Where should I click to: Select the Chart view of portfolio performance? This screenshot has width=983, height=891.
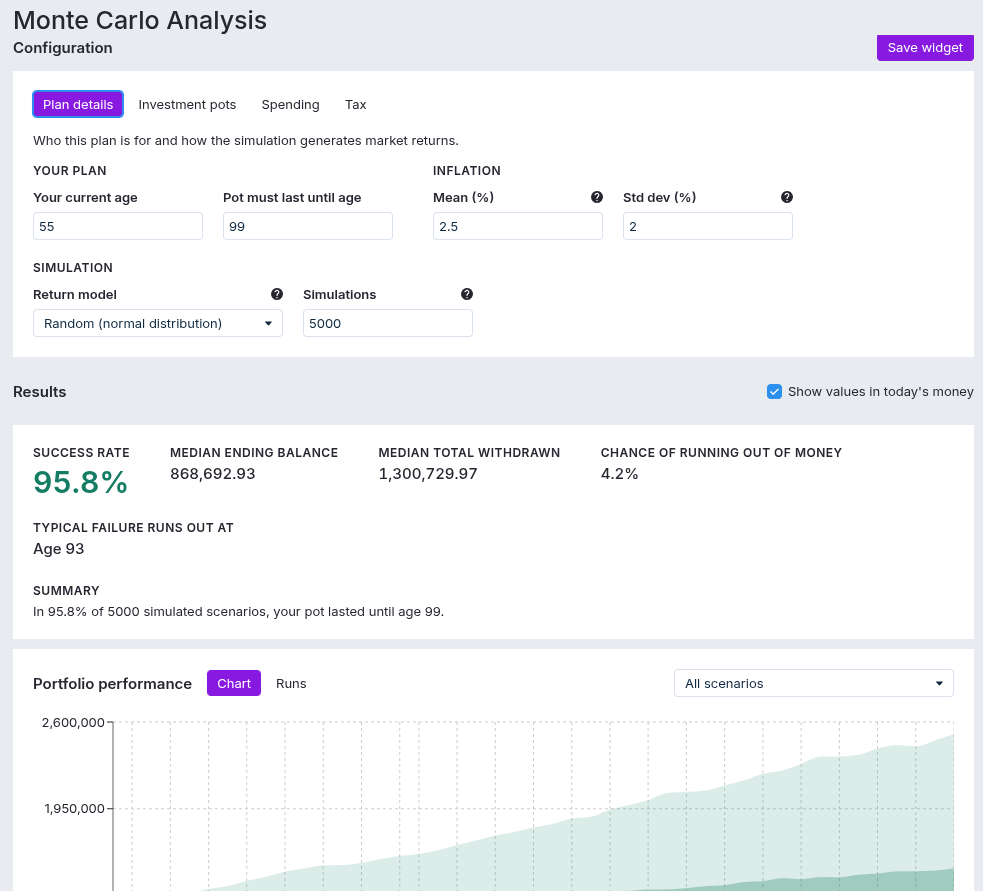click(x=234, y=683)
